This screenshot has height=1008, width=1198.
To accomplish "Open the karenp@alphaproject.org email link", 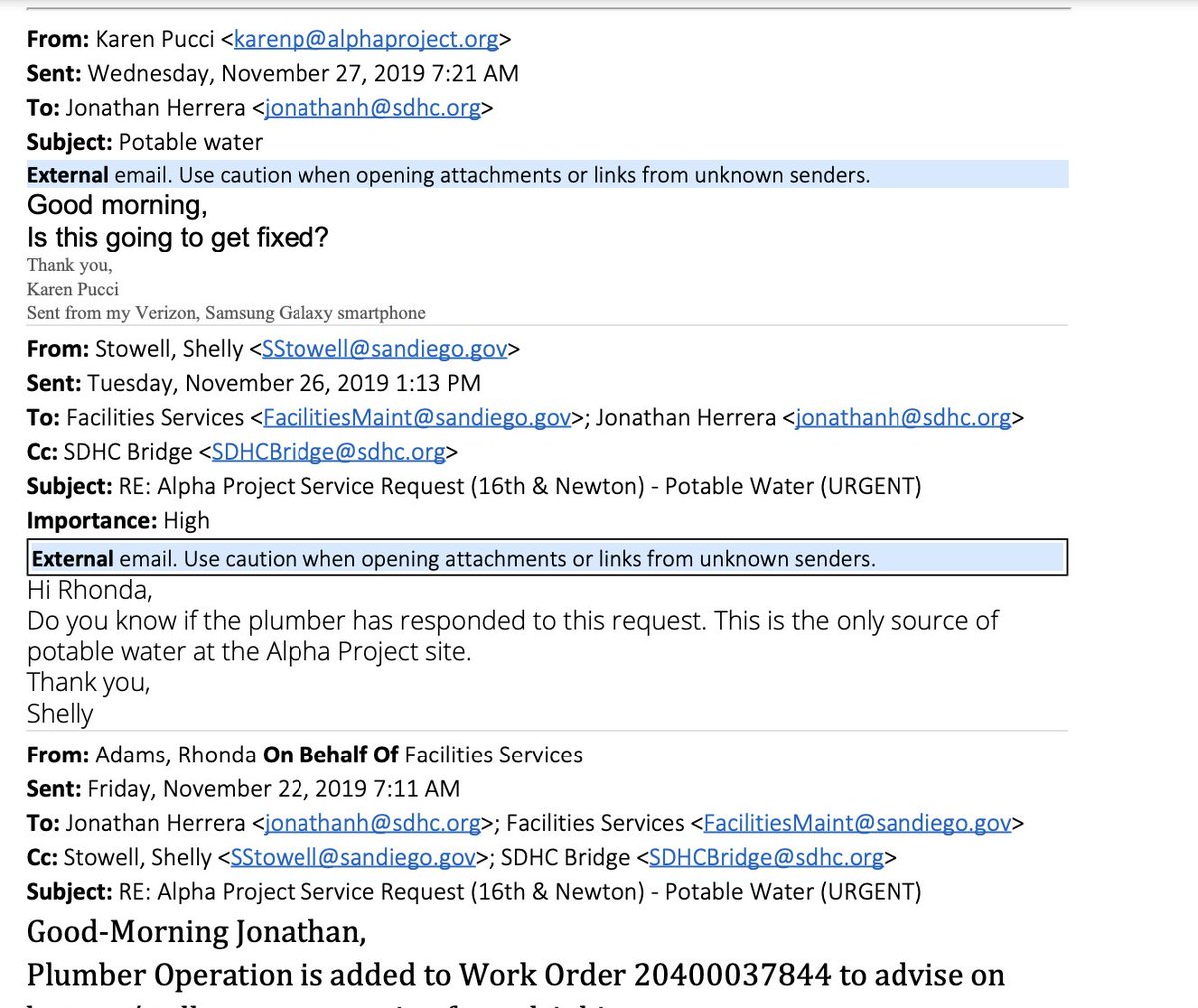I will pyautogui.click(x=365, y=39).
